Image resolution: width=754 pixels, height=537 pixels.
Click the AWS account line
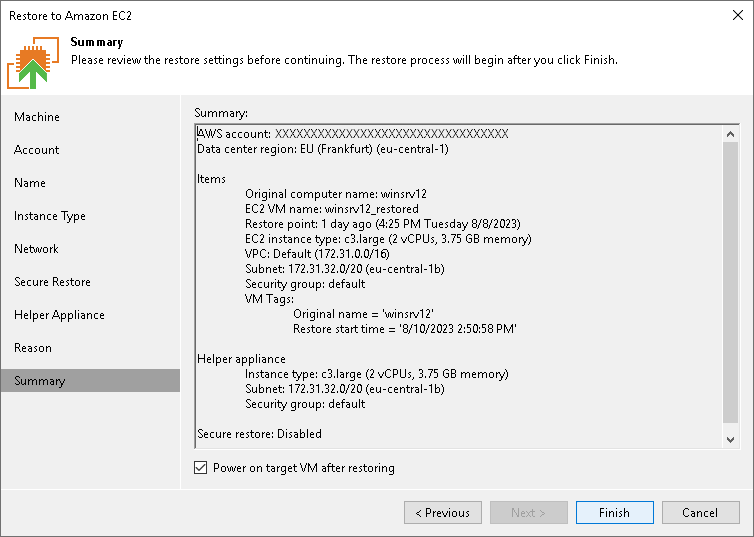(353, 134)
